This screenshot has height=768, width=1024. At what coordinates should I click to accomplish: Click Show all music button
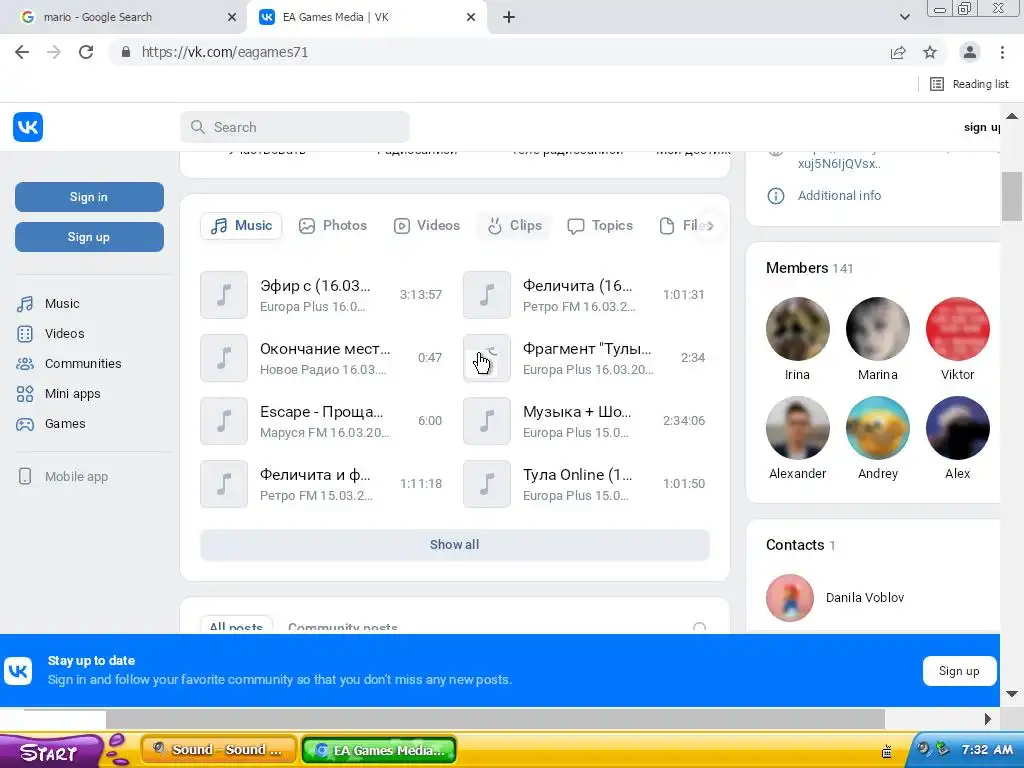click(x=455, y=545)
